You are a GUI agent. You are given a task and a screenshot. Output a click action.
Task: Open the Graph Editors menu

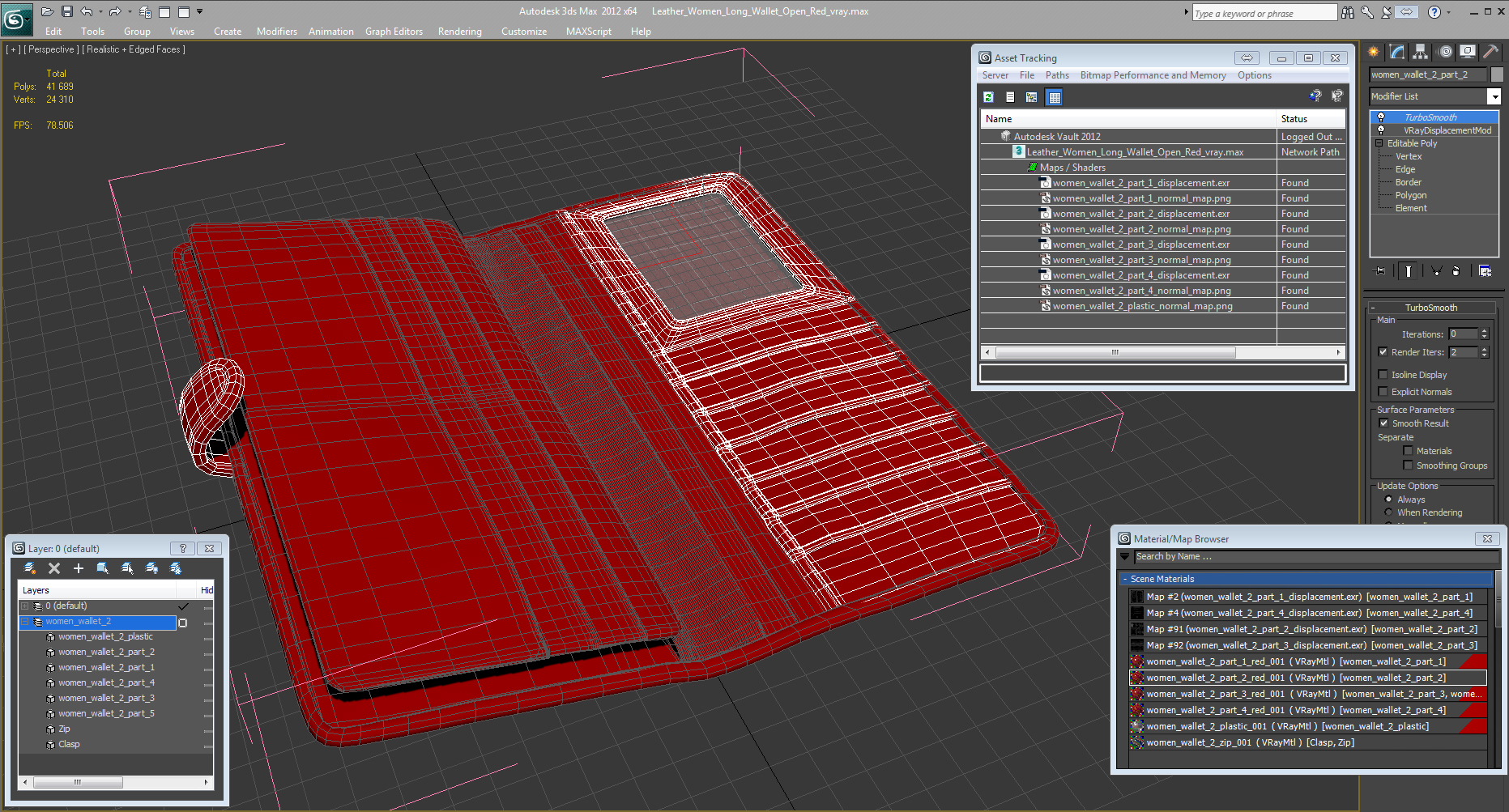(x=394, y=32)
